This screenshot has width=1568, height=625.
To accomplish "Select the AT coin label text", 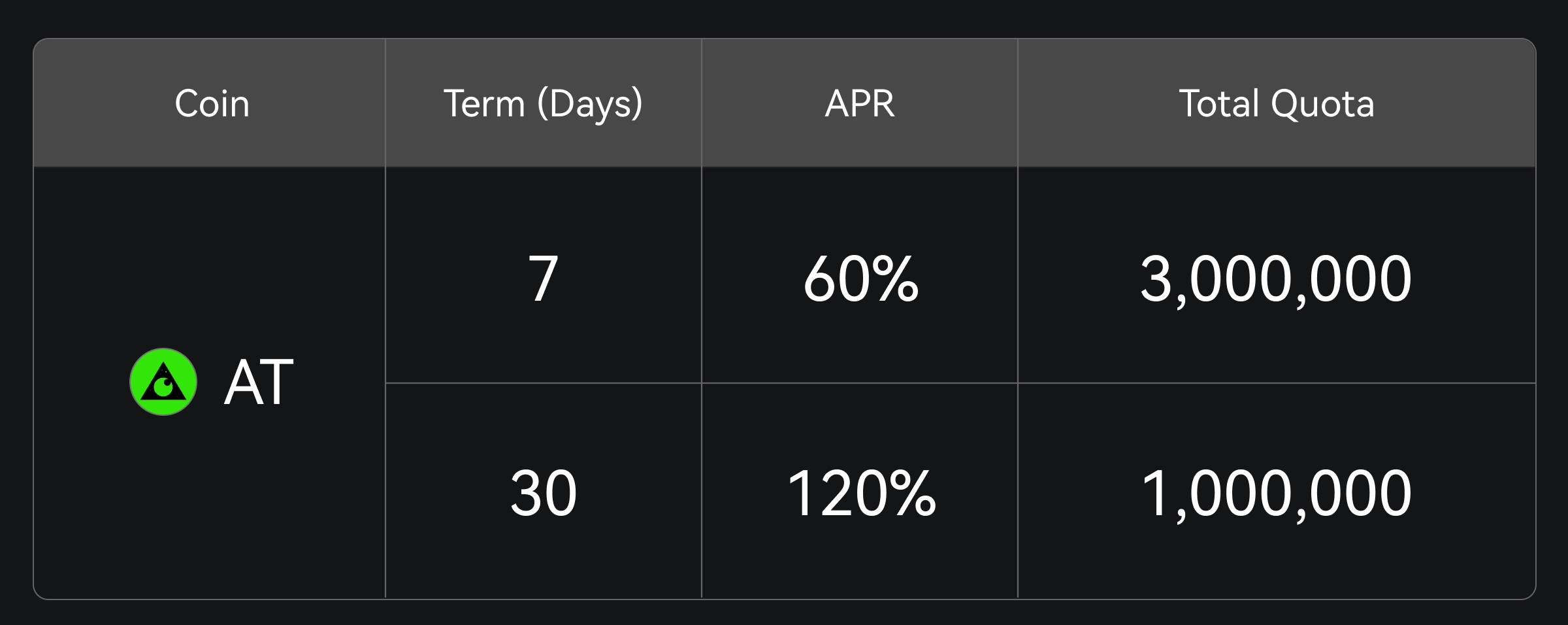I will click(x=259, y=383).
